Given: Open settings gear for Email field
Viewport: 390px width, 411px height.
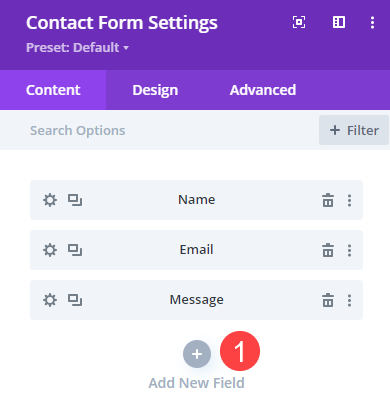Looking at the screenshot, I should tap(50, 250).
